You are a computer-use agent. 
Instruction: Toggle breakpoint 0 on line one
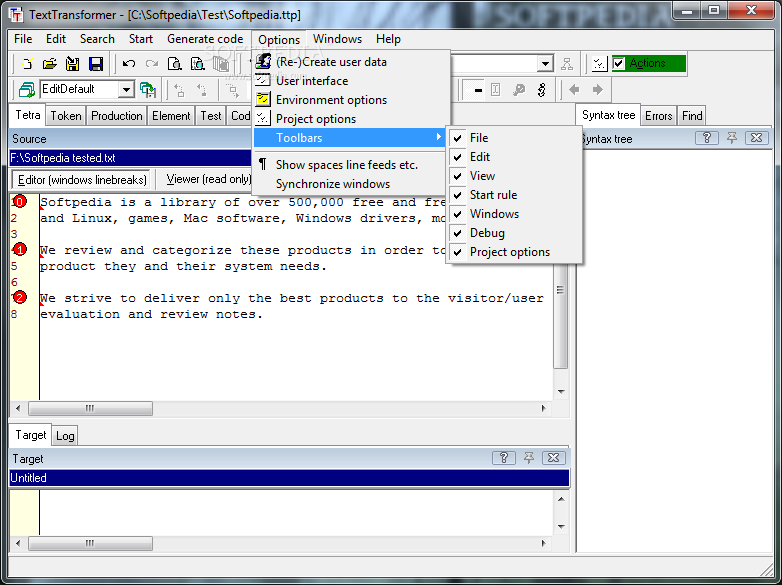click(x=19, y=201)
